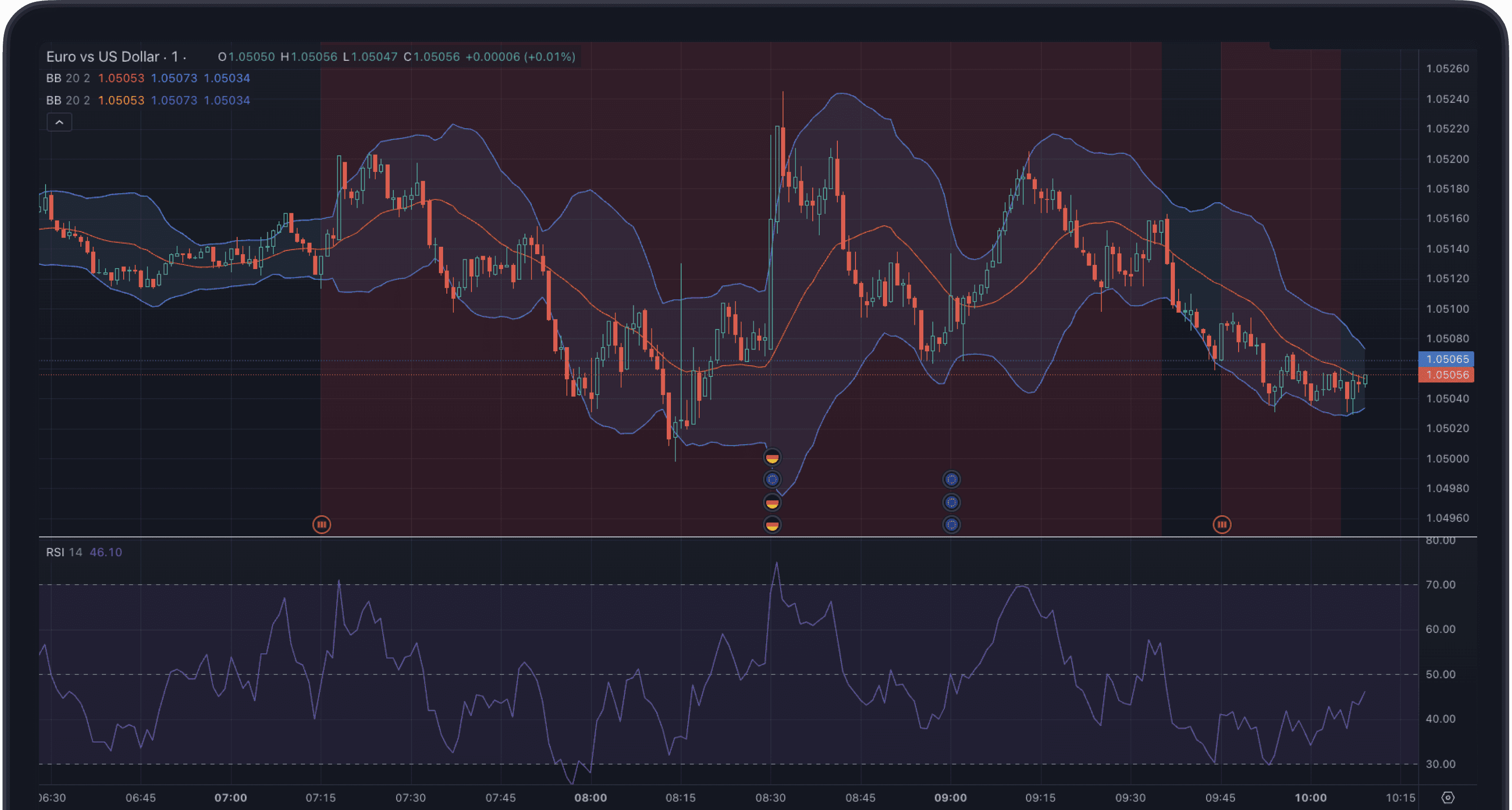Open the timeframe selector showing interval 1
The image size is (1512, 810).
pos(175,57)
